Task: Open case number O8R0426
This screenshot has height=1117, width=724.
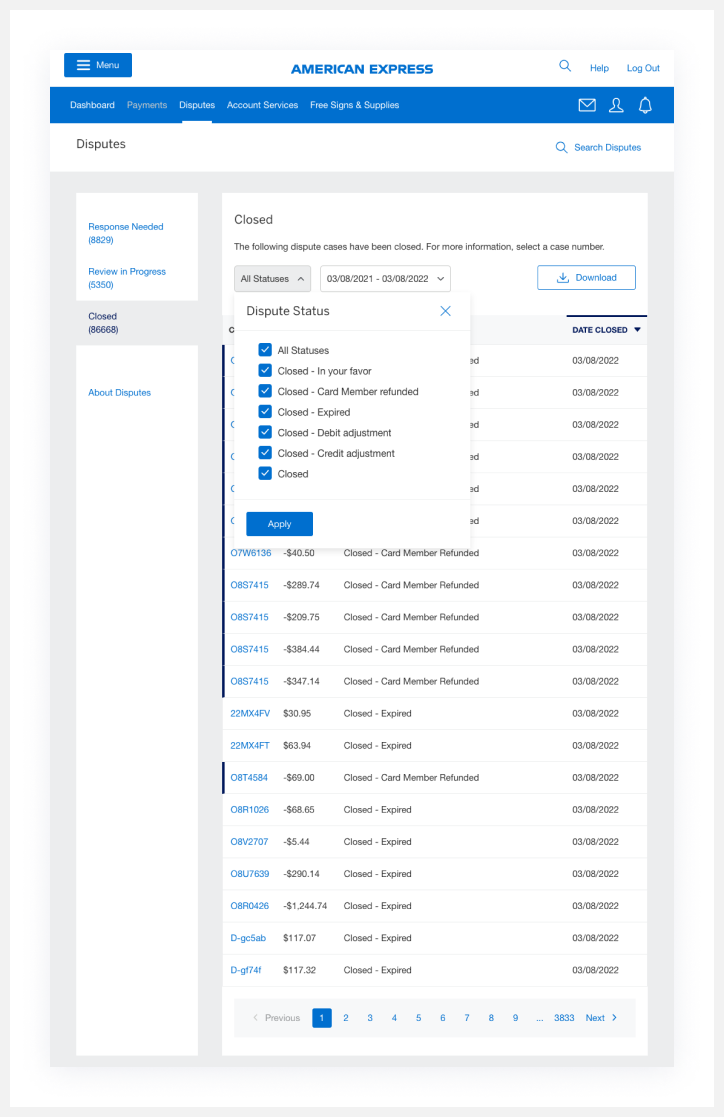Action: 249,905
